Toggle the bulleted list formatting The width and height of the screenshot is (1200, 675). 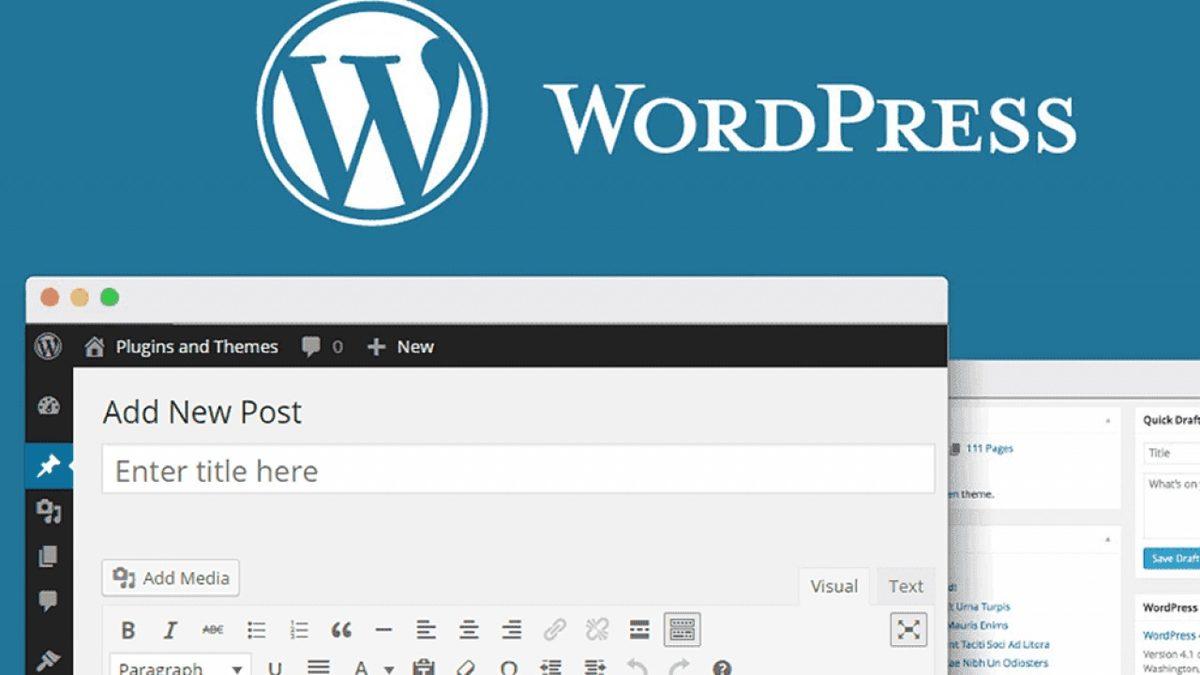255,630
